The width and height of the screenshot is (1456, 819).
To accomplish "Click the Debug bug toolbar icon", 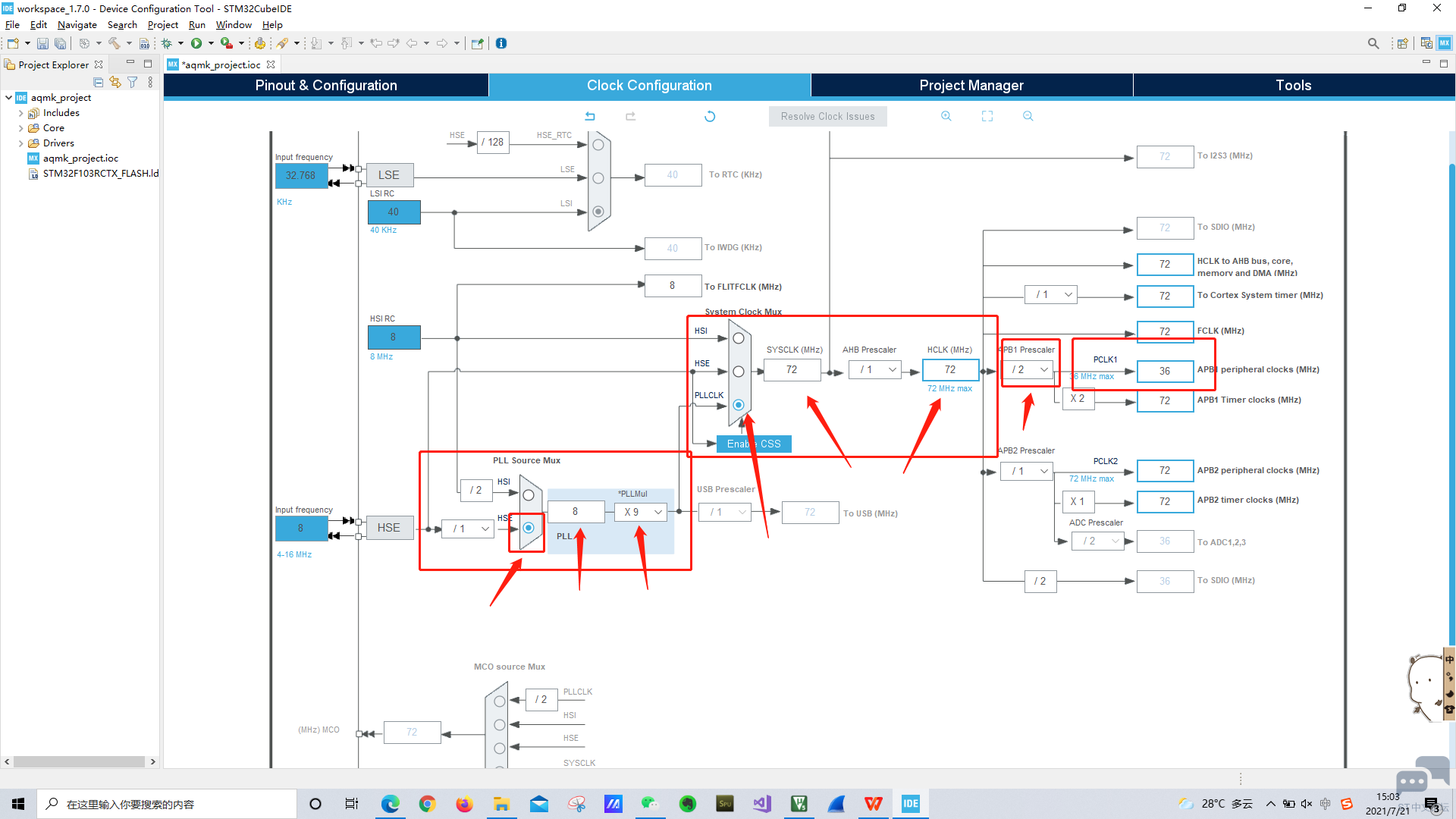I will point(167,43).
